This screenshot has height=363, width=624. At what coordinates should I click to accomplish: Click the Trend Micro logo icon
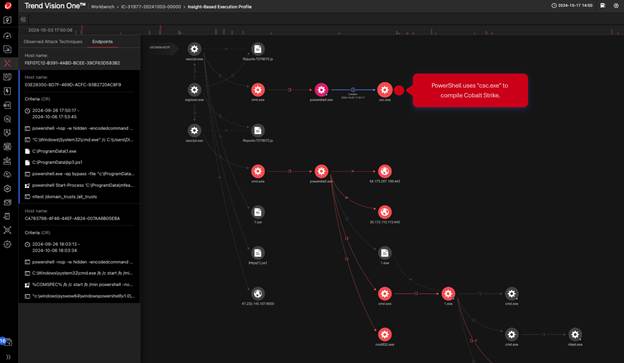pos(8,6)
